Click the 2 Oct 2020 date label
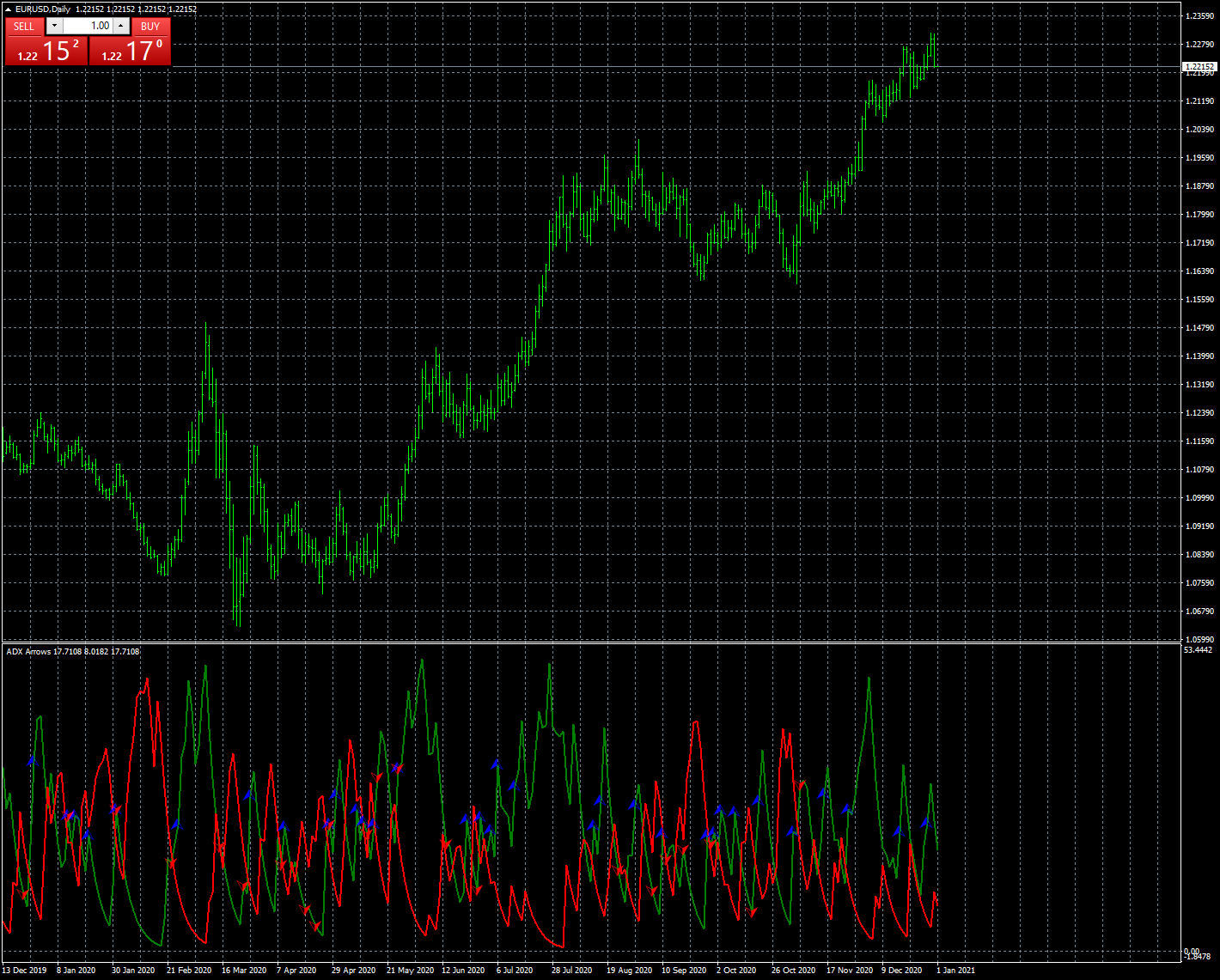Image resolution: width=1220 pixels, height=980 pixels. 736,971
